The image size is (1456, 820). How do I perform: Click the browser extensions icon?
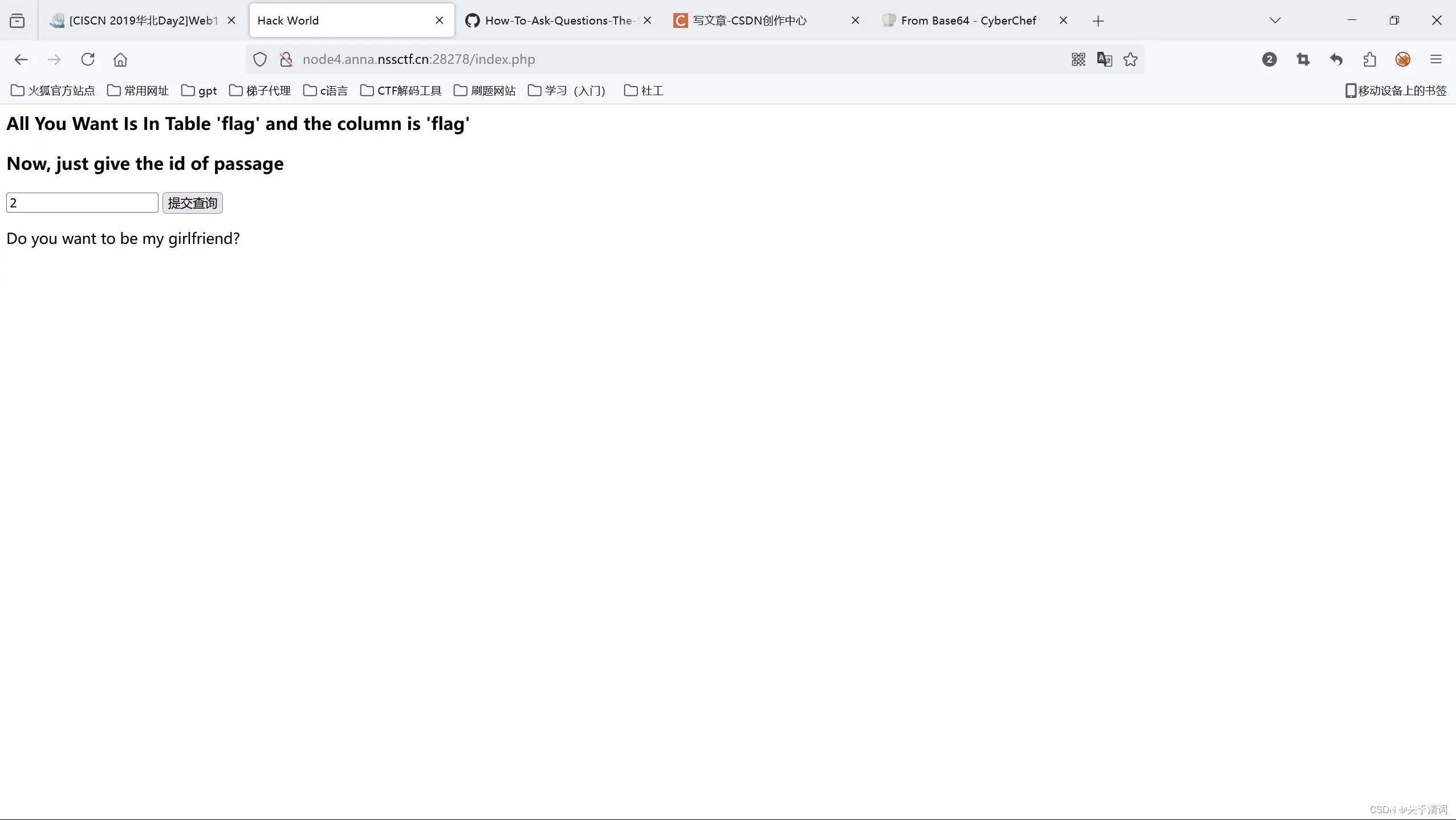pos(1369,59)
